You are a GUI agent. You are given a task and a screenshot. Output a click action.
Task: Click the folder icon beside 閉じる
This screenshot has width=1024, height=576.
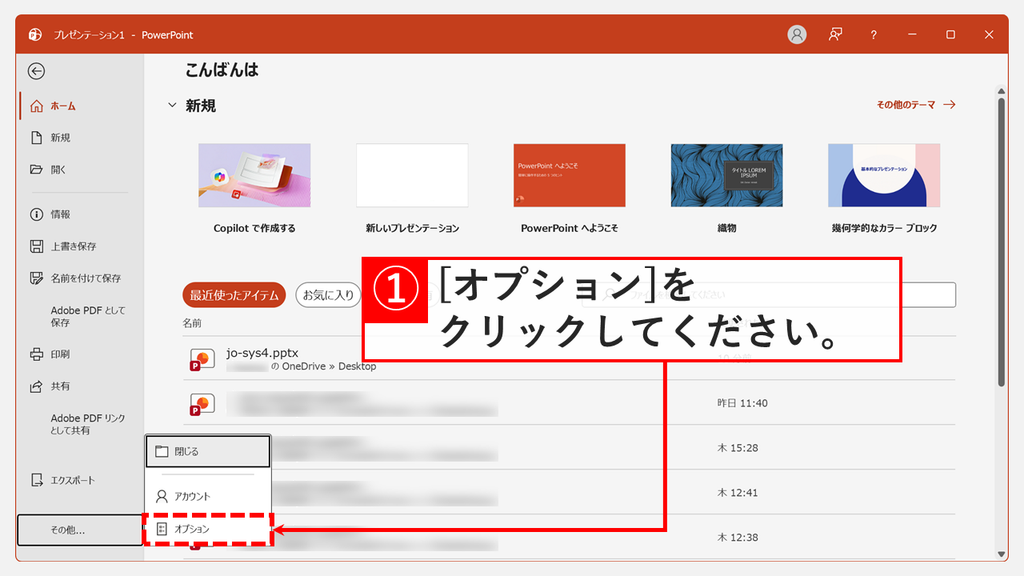[162, 451]
